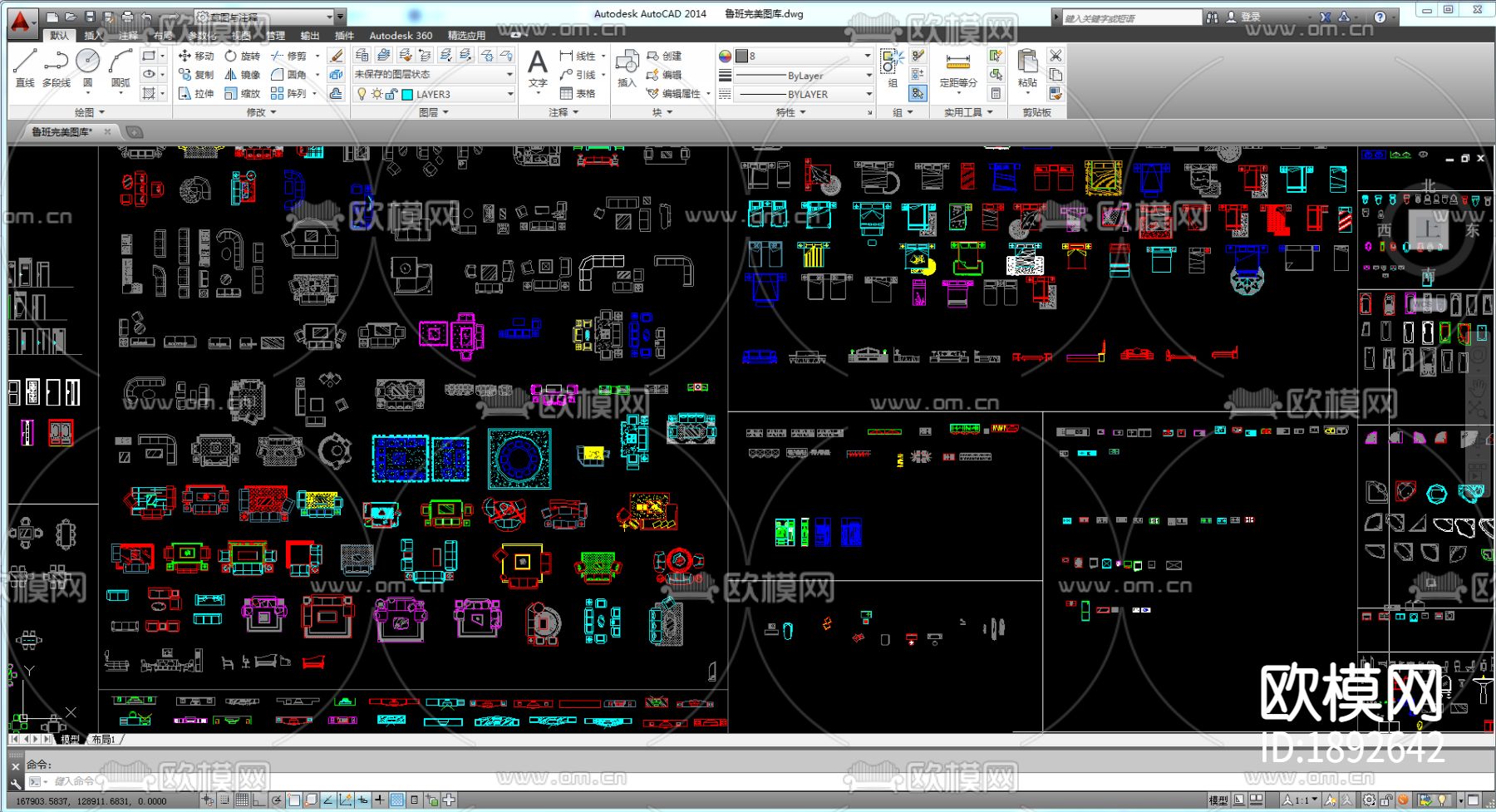This screenshot has height=812, width=1496.
Task: Click the Create block (创建) tool
Action: 664,56
